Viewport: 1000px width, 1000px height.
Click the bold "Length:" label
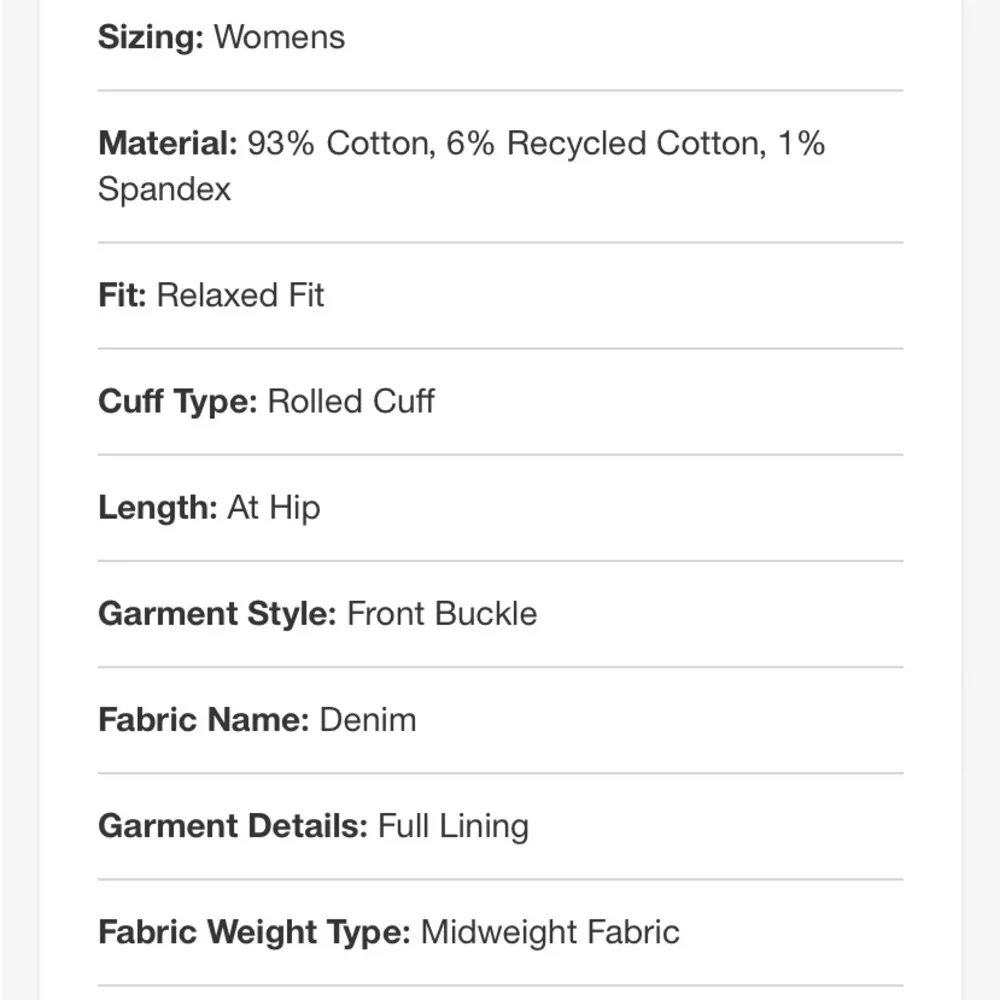157,508
